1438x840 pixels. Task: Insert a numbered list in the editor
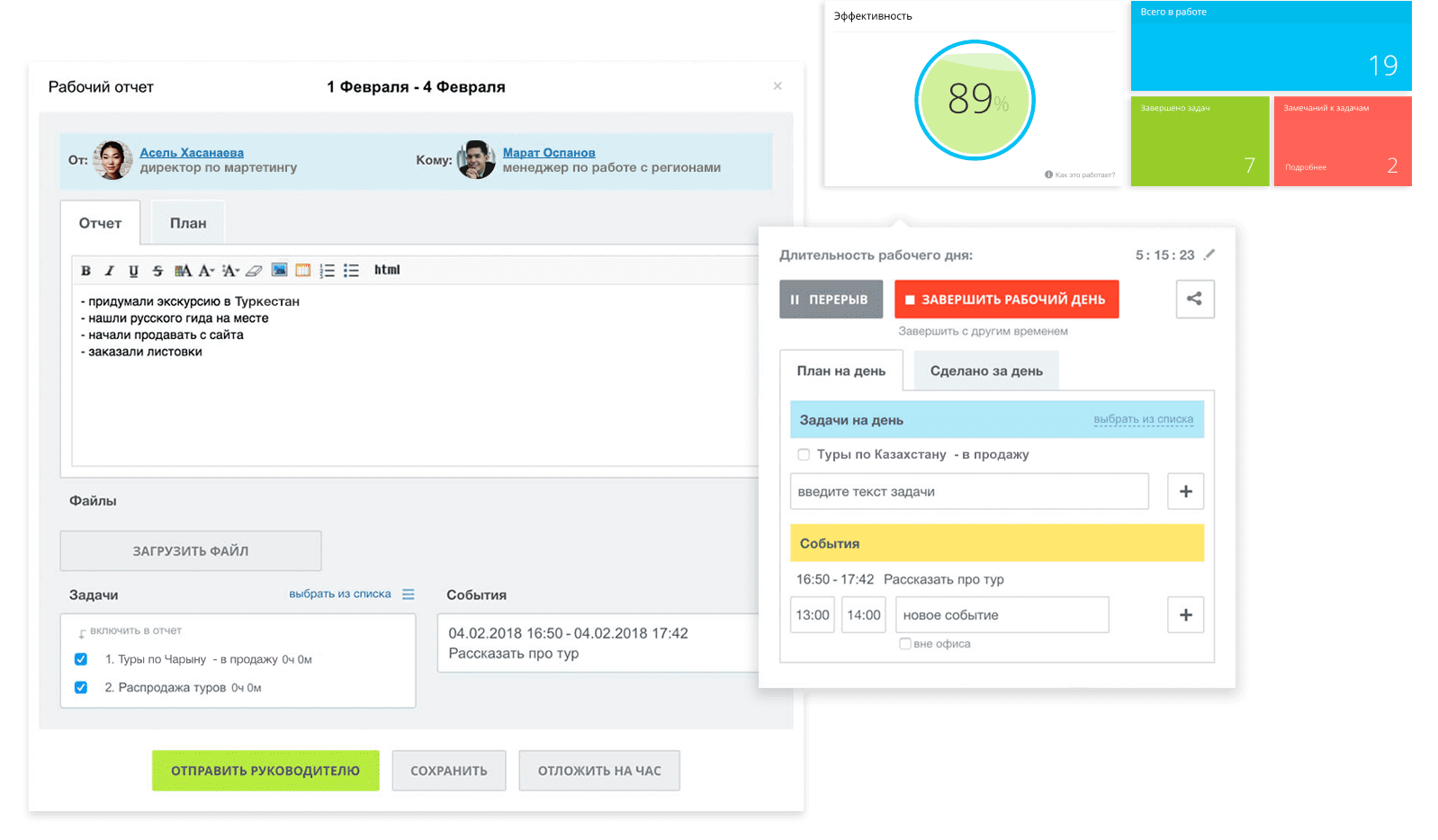[327, 271]
